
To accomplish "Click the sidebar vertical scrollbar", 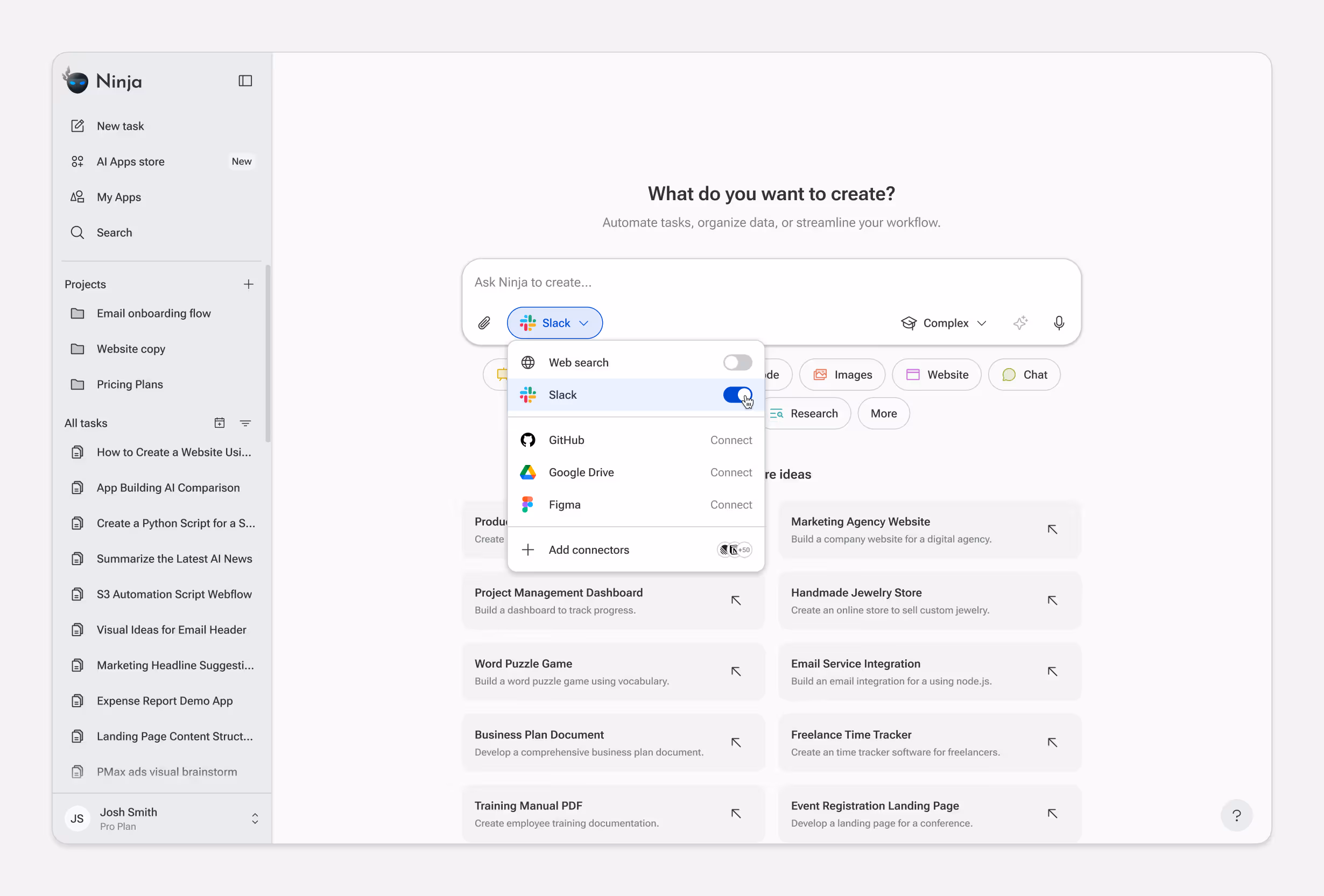I will tap(268, 353).
